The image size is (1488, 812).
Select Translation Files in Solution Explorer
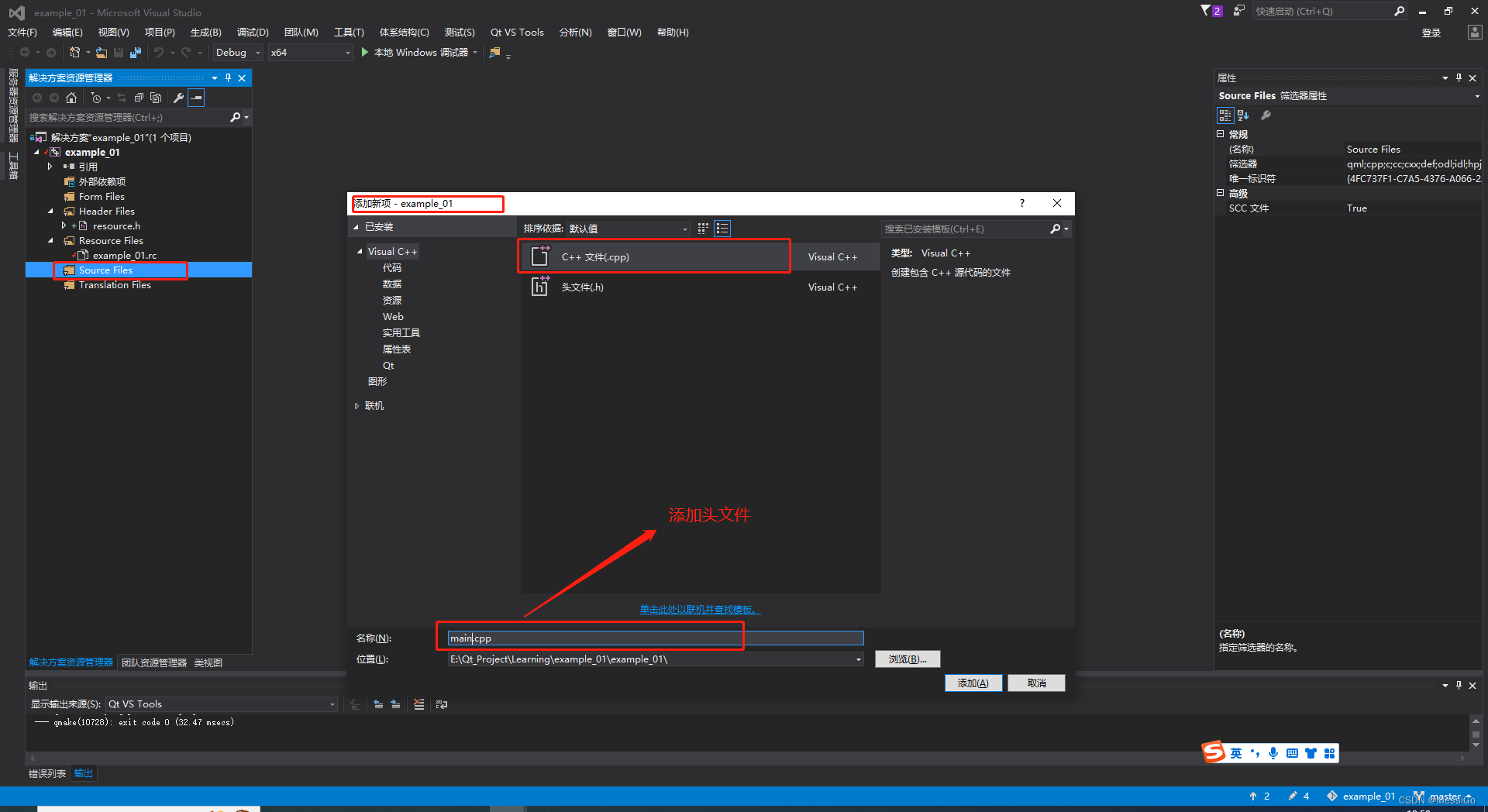coord(115,285)
